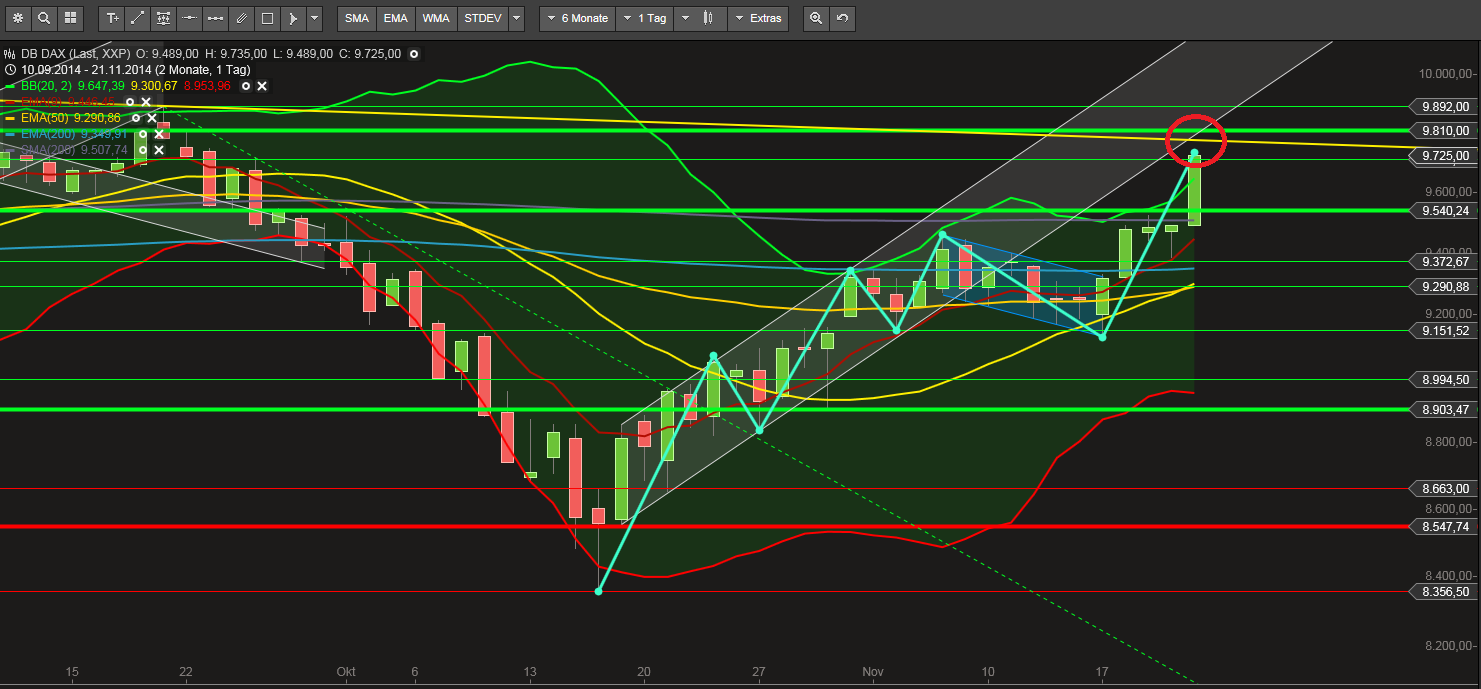The height and width of the screenshot is (689, 1481).
Task: Expand the 1 Tag interval dropdown
Action: click(644, 18)
